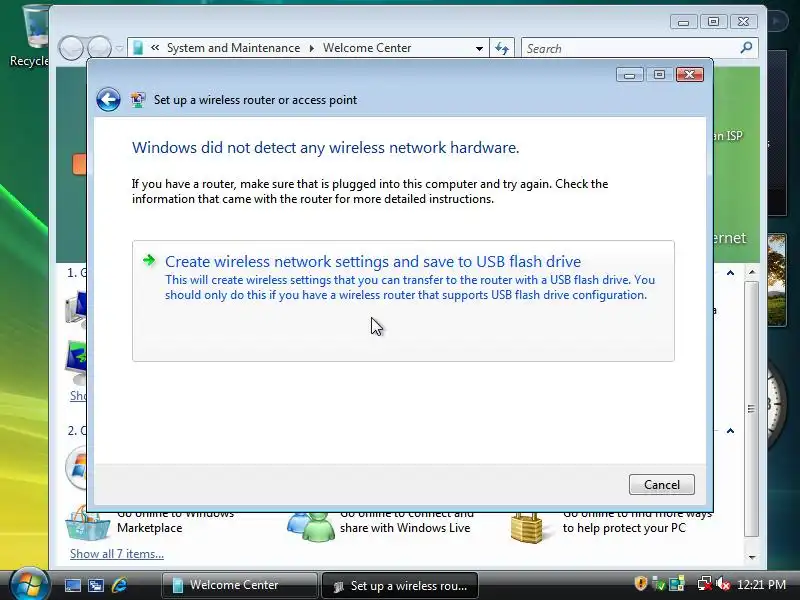Click the Welcome Center address bar icon
This screenshot has height=600, width=800.
click(x=138, y=48)
